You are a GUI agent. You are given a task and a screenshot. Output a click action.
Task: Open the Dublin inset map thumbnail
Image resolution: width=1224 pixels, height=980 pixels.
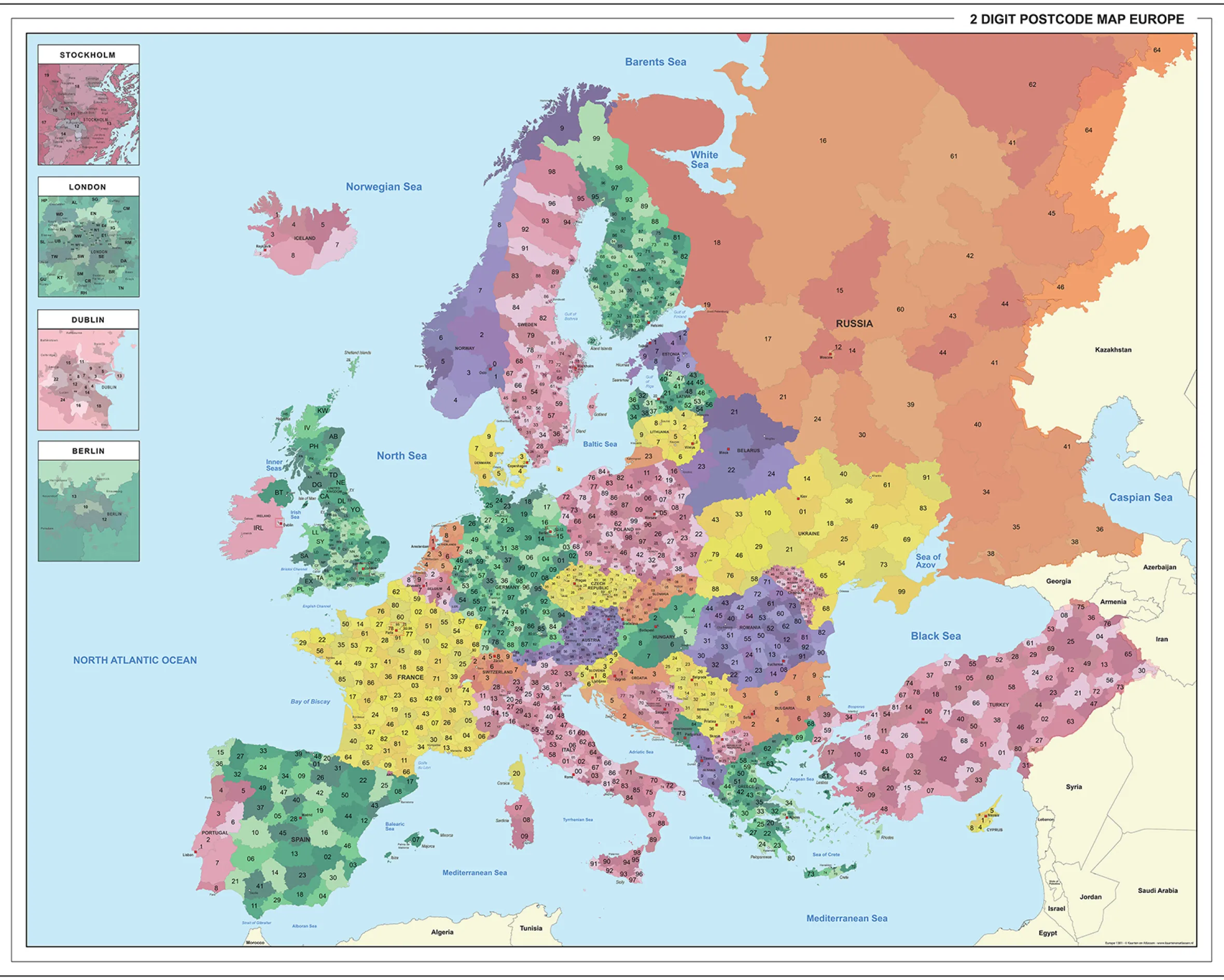click(89, 379)
